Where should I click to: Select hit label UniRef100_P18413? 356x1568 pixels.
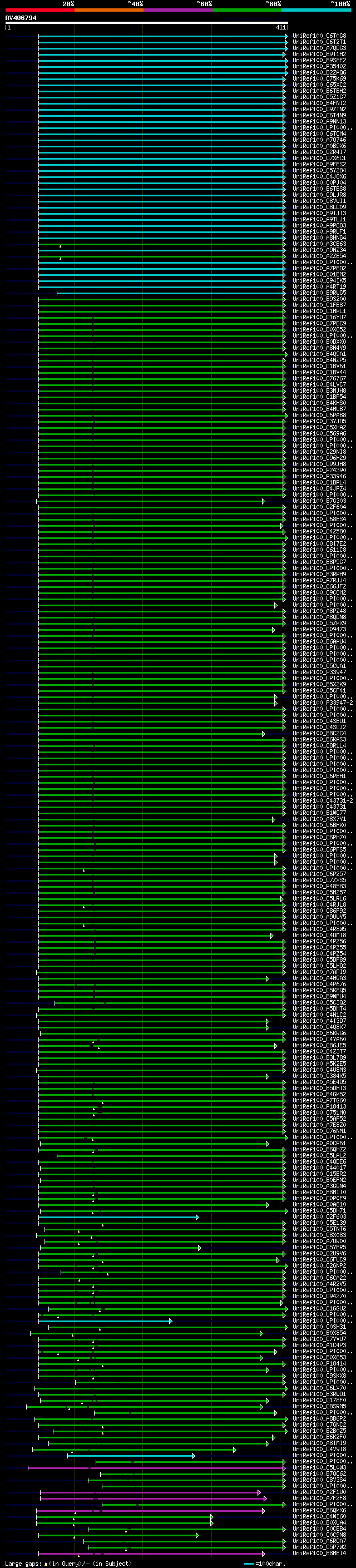pyautogui.click(x=319, y=1106)
